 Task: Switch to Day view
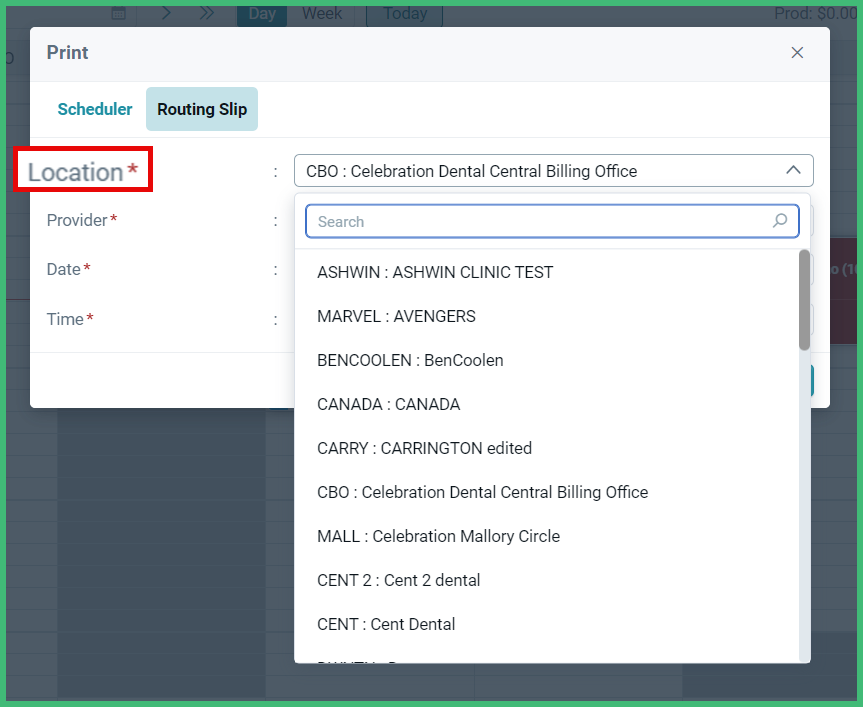pyautogui.click(x=261, y=14)
